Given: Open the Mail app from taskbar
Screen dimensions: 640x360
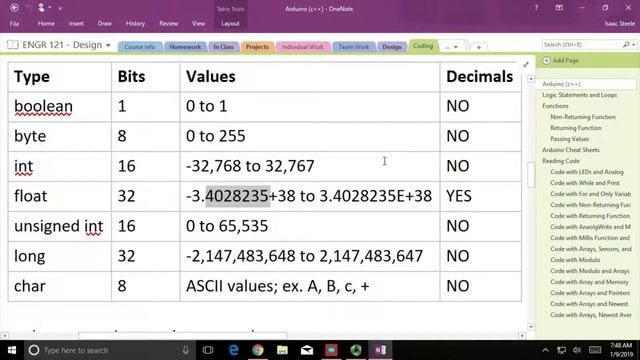Looking at the screenshot, I should tap(307, 350).
